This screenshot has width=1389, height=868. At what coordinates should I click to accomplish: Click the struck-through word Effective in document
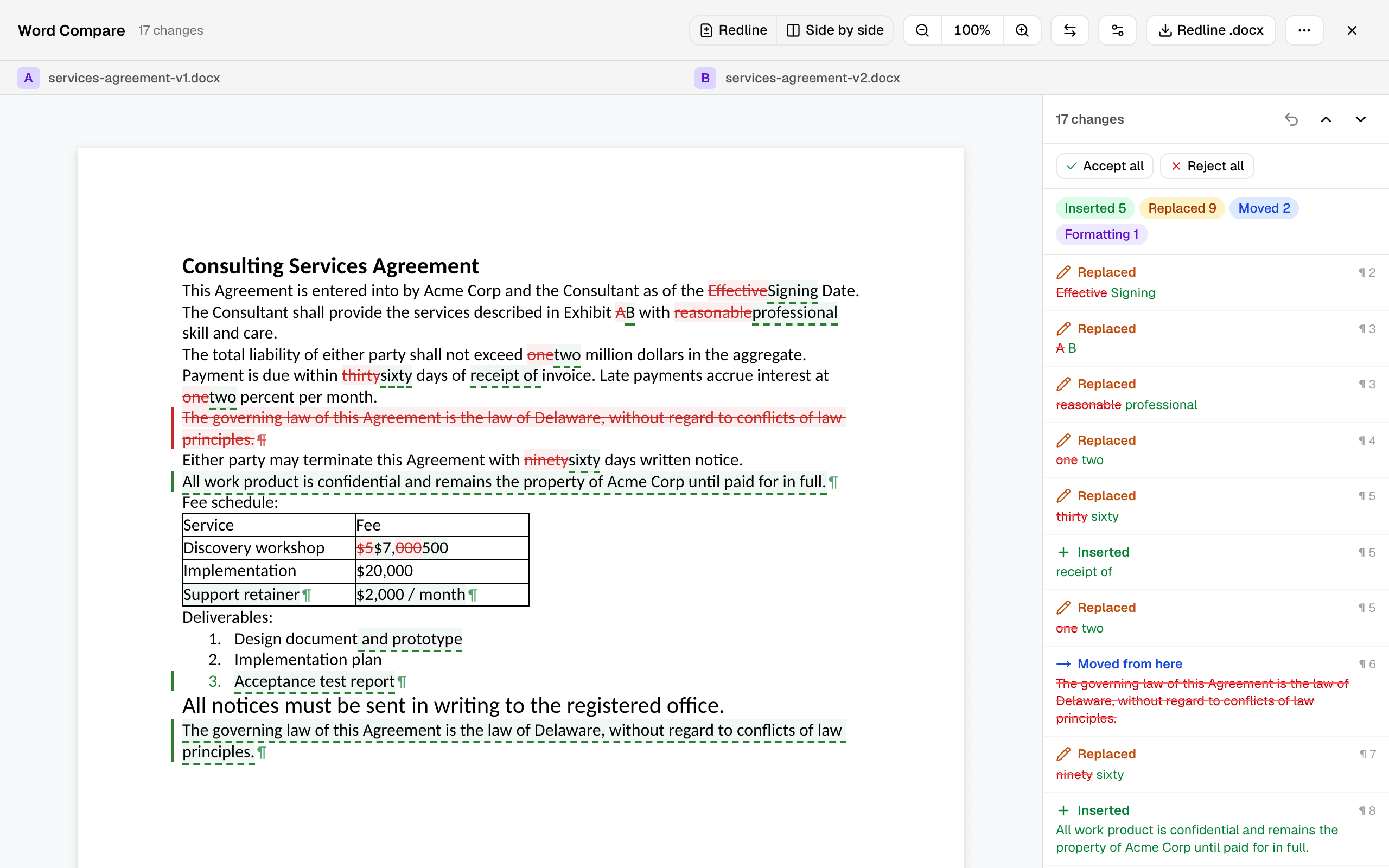pyautogui.click(x=737, y=291)
